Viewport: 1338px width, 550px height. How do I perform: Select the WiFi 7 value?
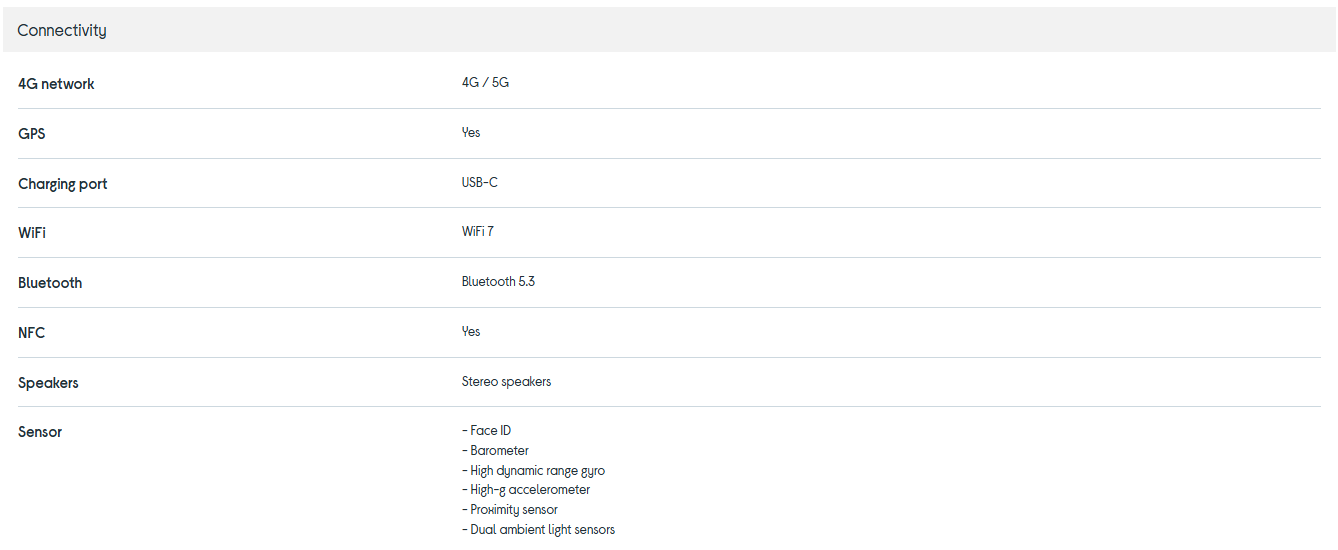(x=477, y=232)
